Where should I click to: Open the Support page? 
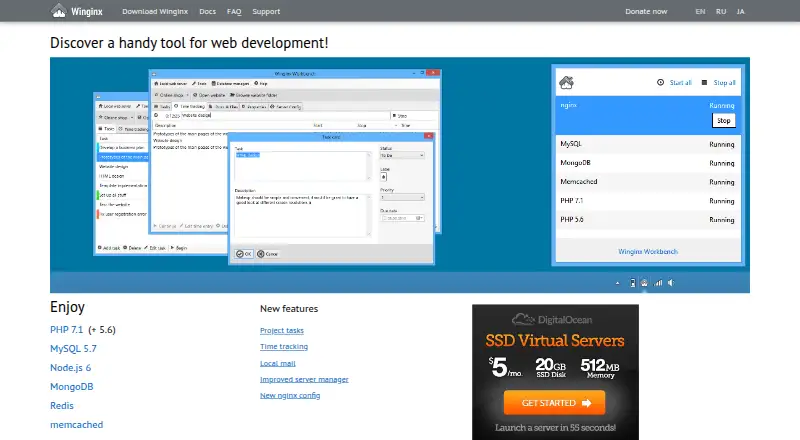point(266,11)
